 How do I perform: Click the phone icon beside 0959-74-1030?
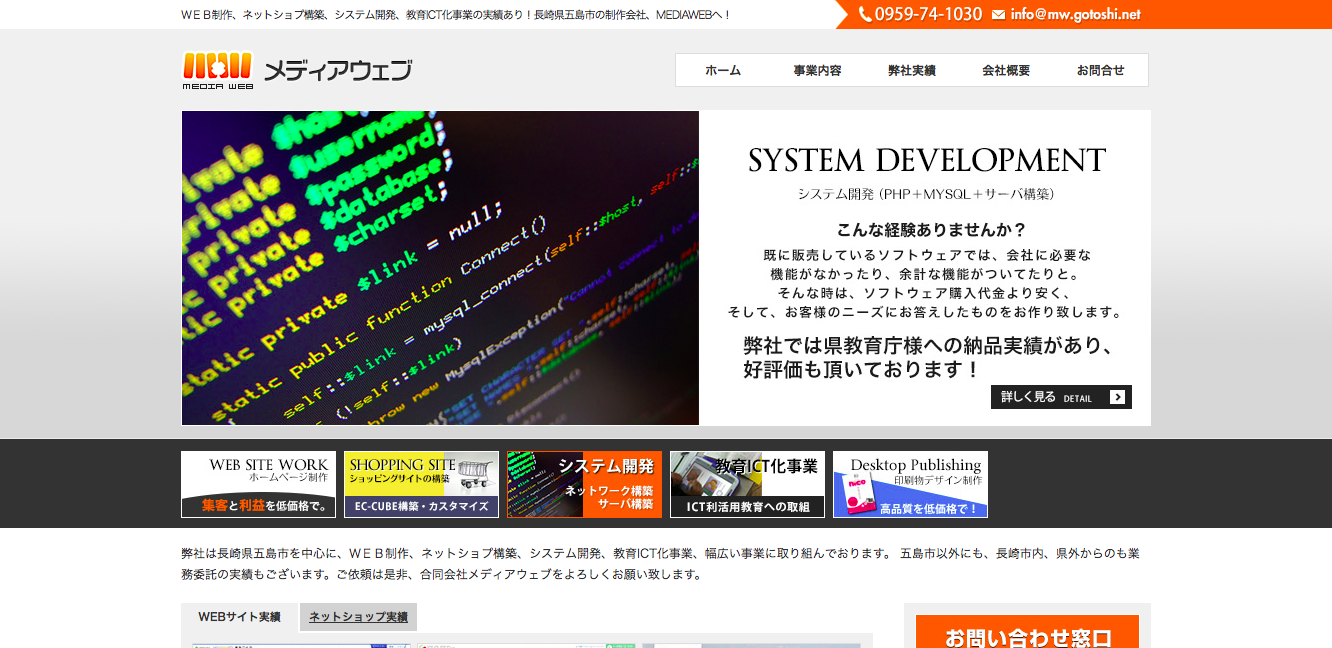(x=865, y=14)
